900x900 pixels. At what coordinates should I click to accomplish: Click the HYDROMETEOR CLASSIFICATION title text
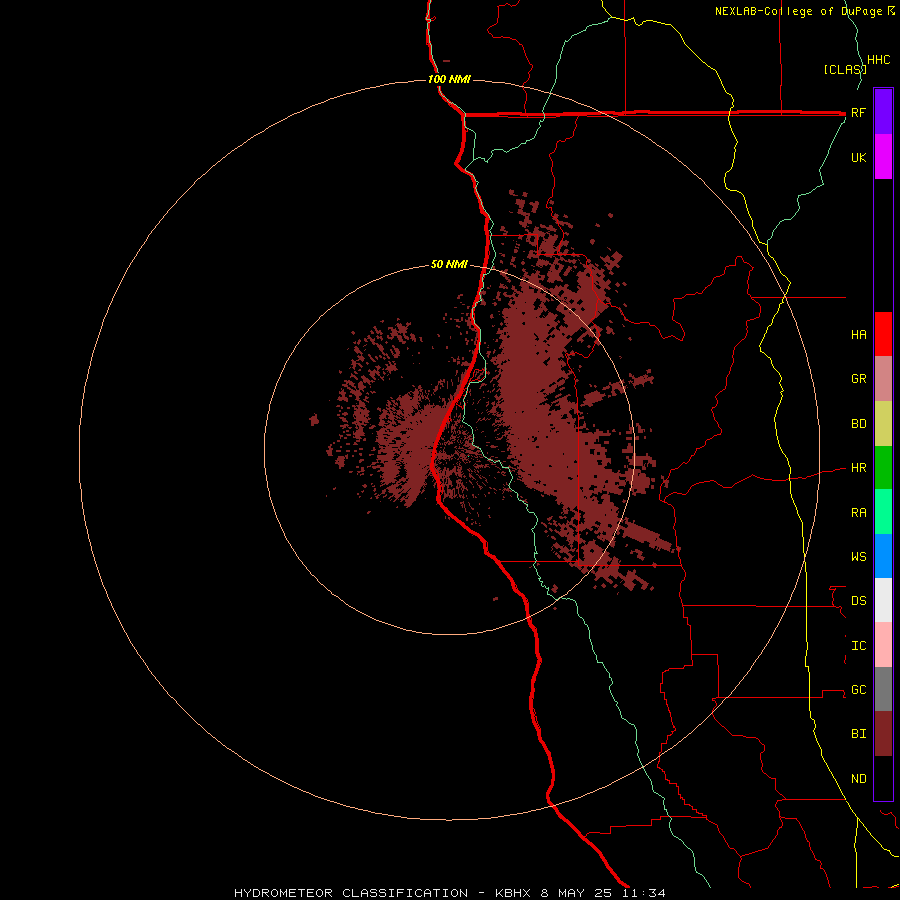click(x=351, y=893)
